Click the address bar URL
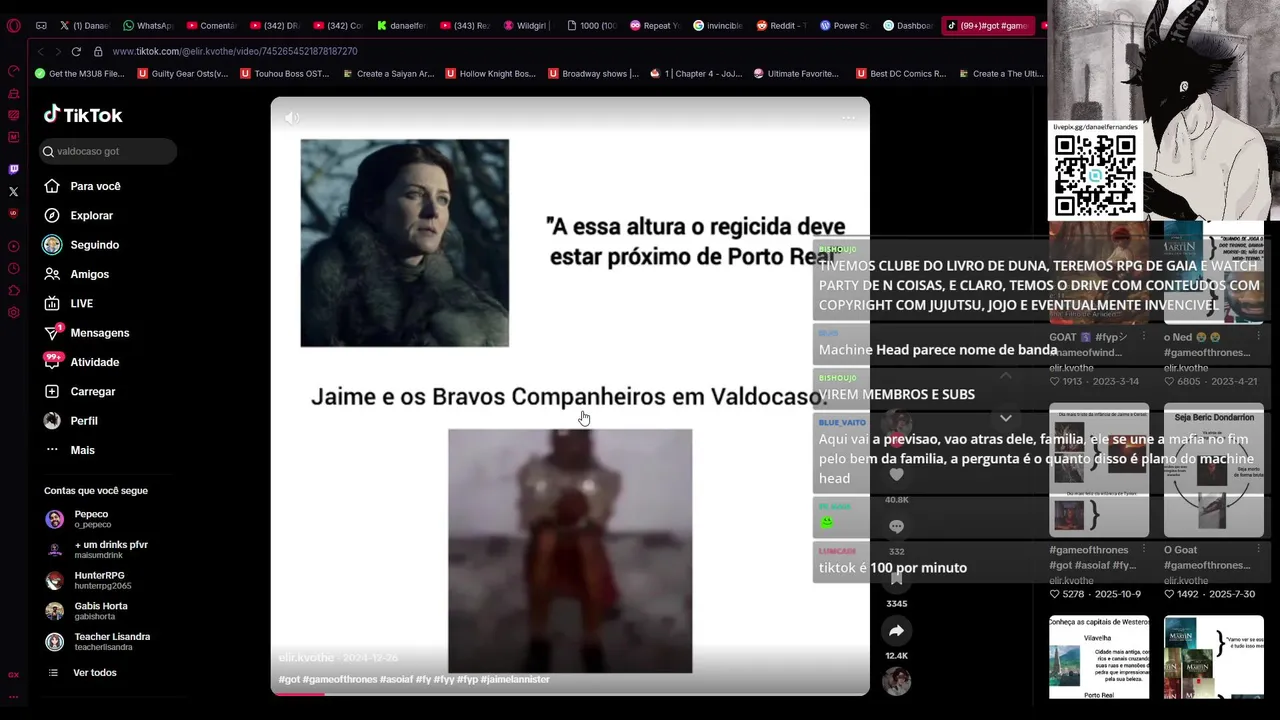Screen dimensions: 1280x720 click(x=235, y=51)
